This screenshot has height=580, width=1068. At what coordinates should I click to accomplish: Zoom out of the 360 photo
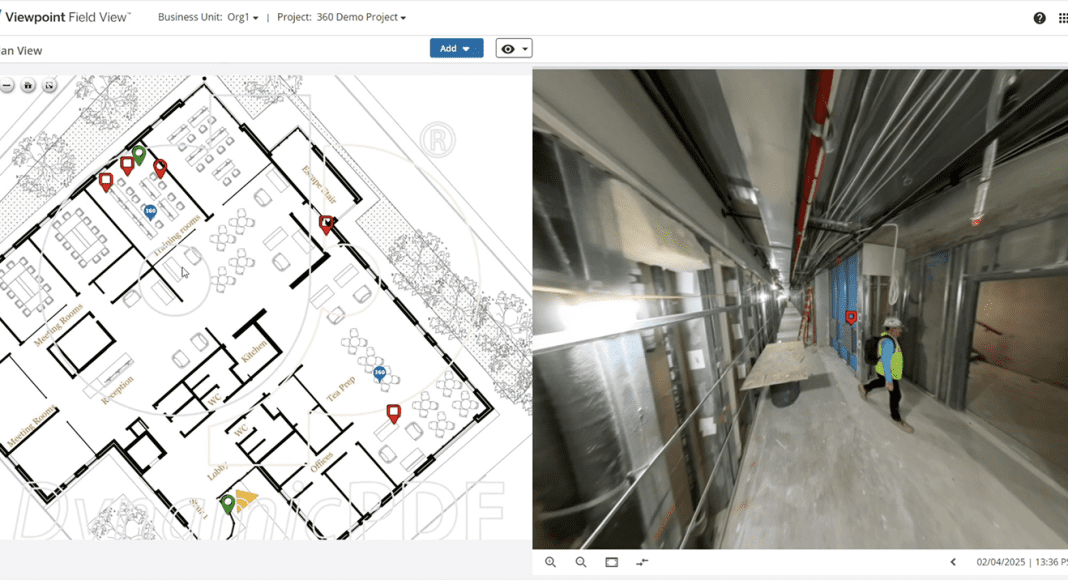point(581,562)
